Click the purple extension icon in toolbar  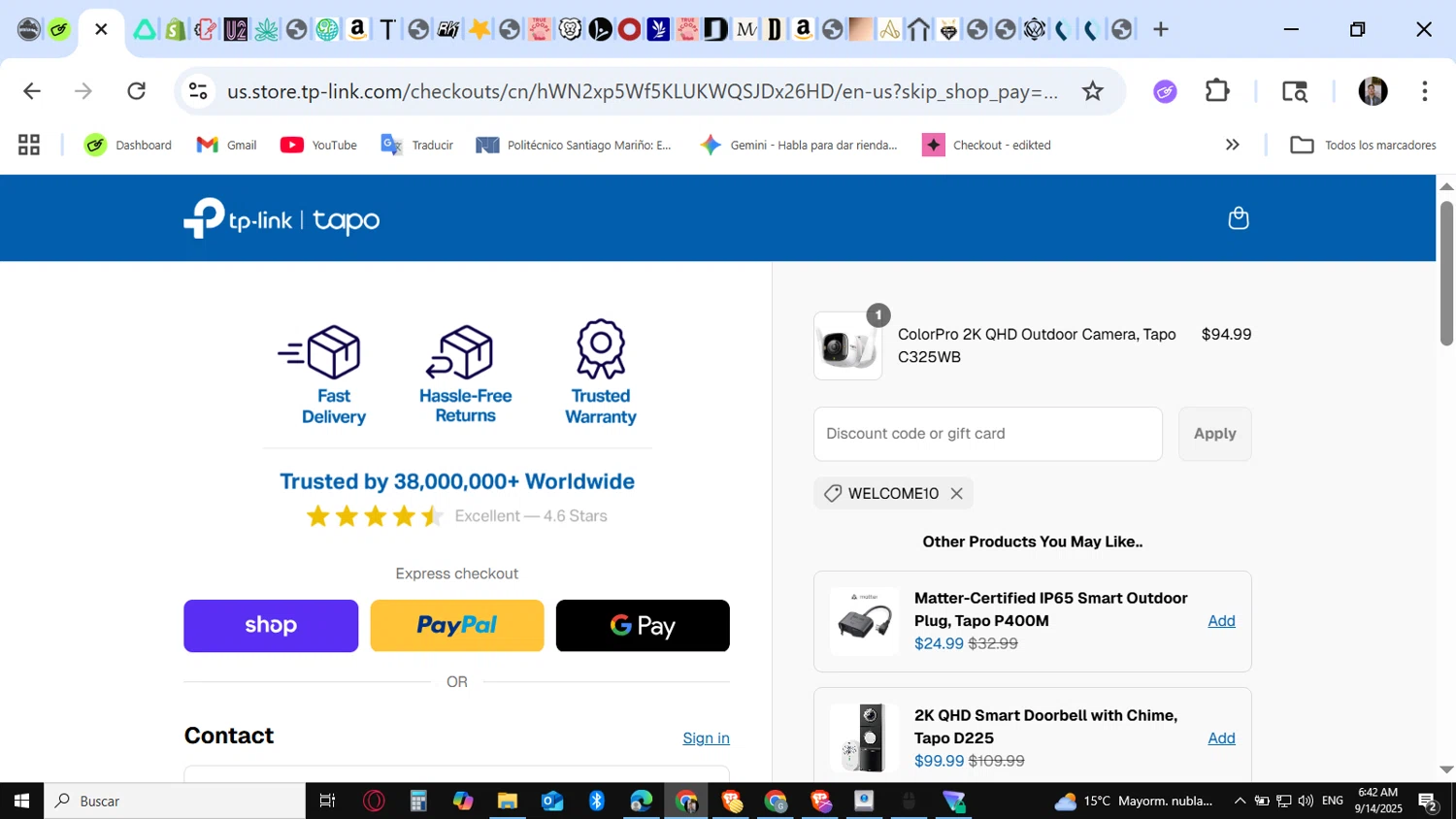1165,91
